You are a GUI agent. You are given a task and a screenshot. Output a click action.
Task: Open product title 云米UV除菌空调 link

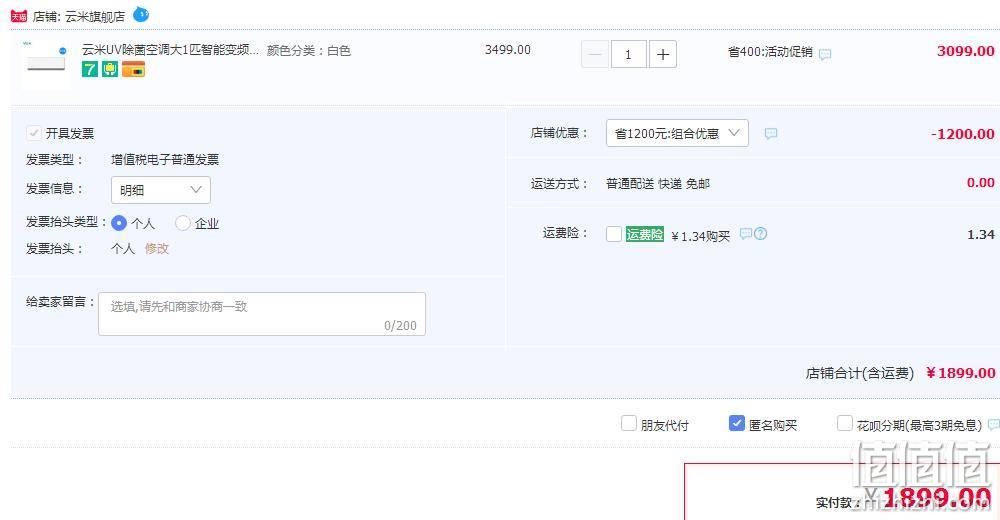tap(170, 50)
